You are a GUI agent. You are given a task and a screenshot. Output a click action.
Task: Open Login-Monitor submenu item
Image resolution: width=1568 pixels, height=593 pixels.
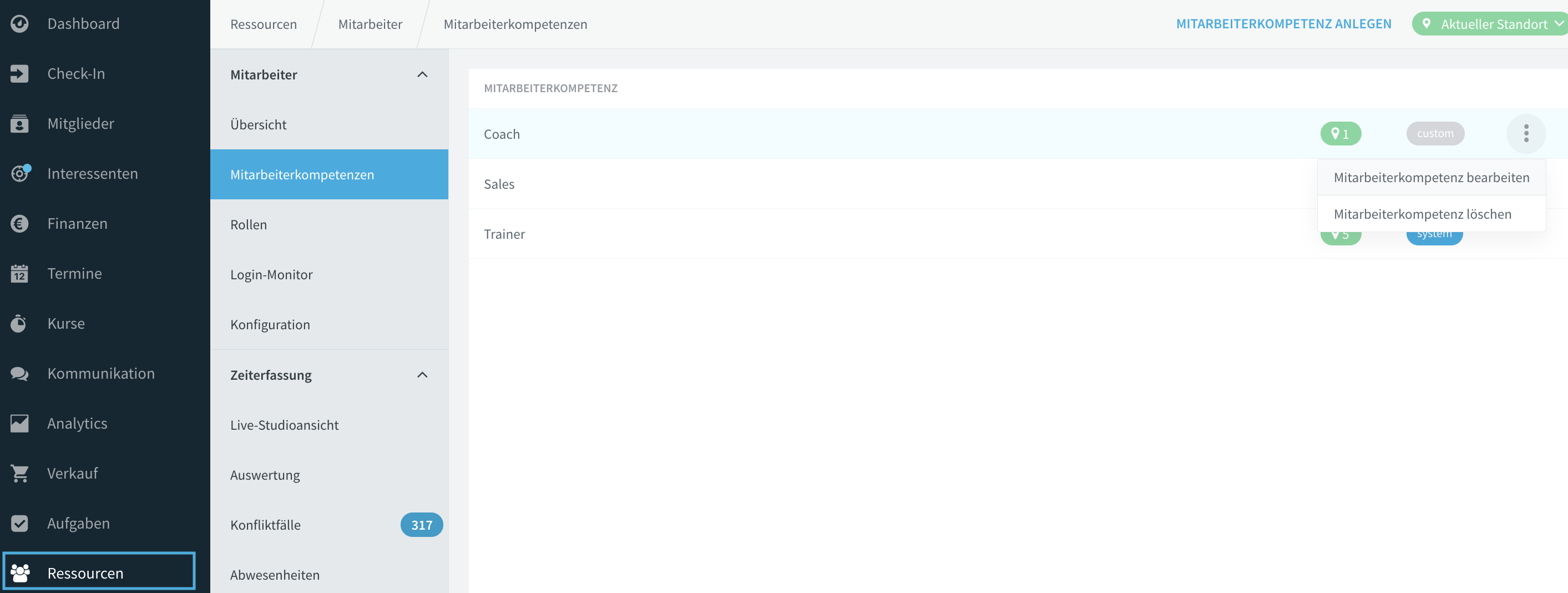coord(330,274)
